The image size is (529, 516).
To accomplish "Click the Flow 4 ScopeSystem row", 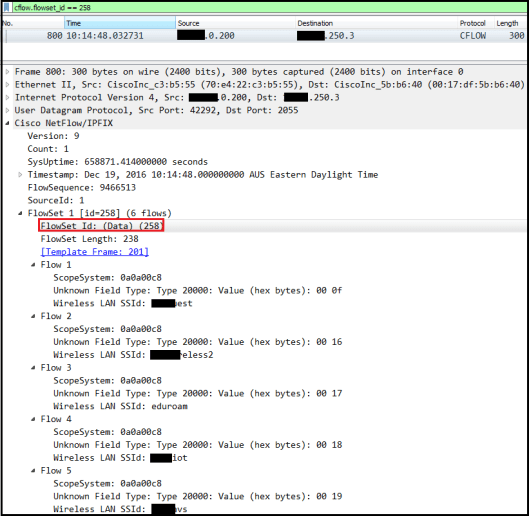I will (x=107, y=432).
